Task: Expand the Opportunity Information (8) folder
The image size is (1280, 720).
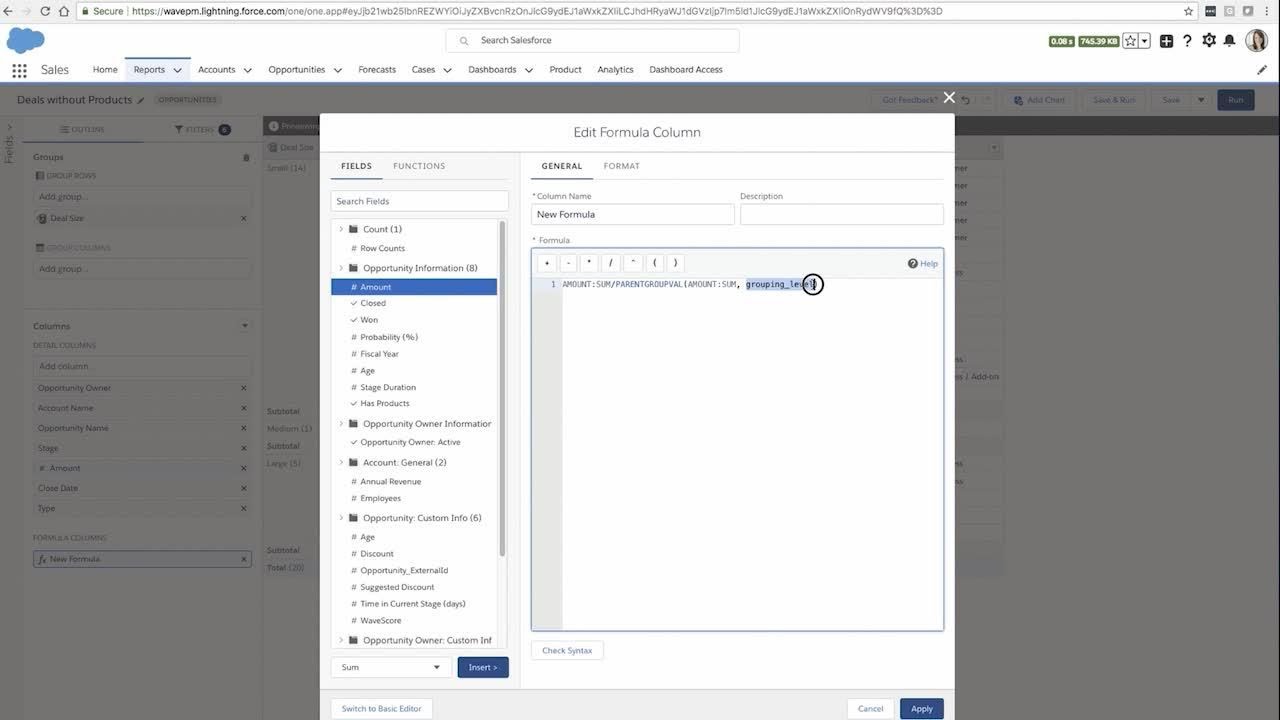Action: [x=341, y=268]
